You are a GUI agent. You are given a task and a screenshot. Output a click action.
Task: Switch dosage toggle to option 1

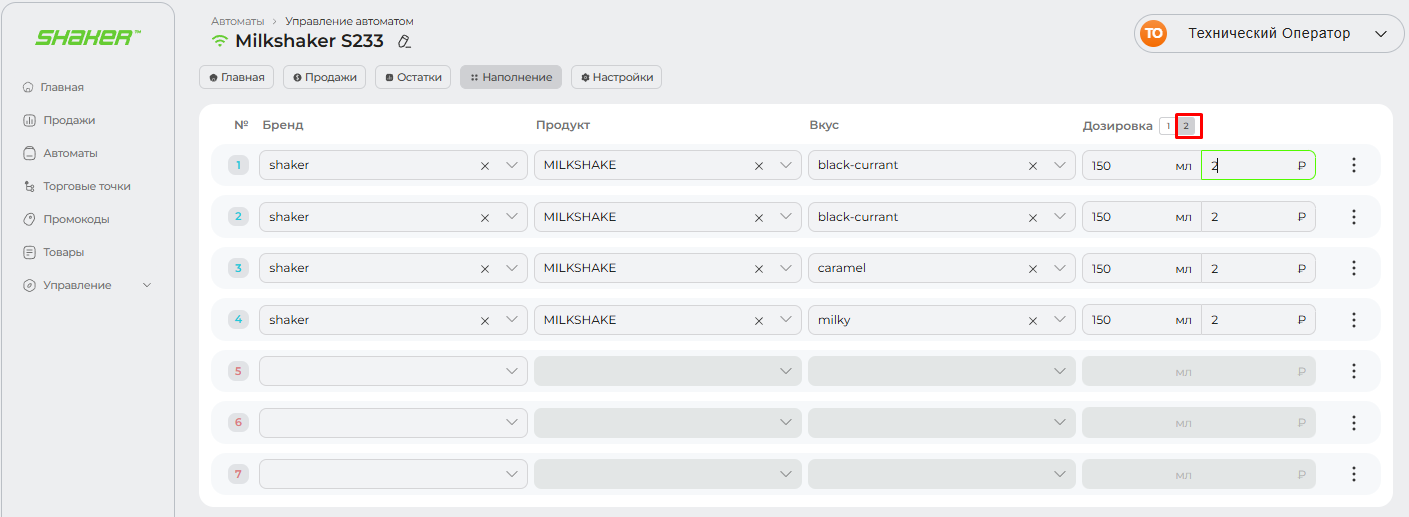pyautogui.click(x=1167, y=126)
